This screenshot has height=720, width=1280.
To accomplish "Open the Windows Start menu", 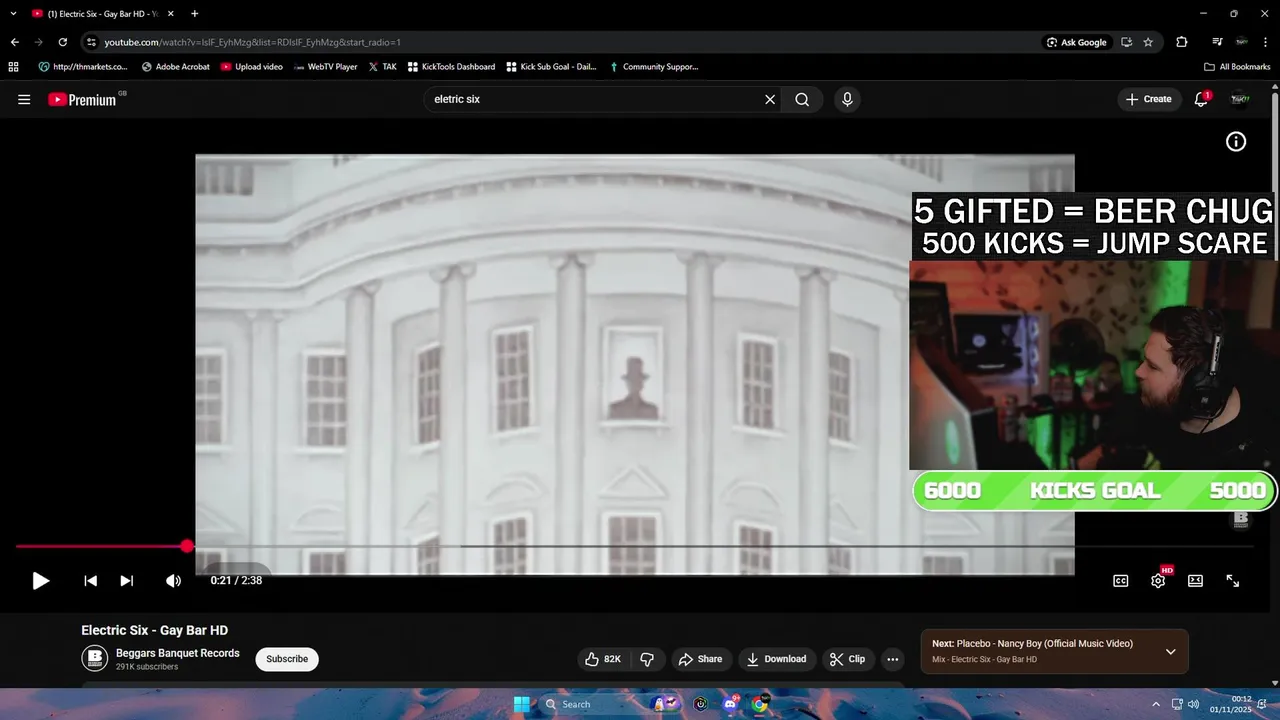I will click(522, 704).
